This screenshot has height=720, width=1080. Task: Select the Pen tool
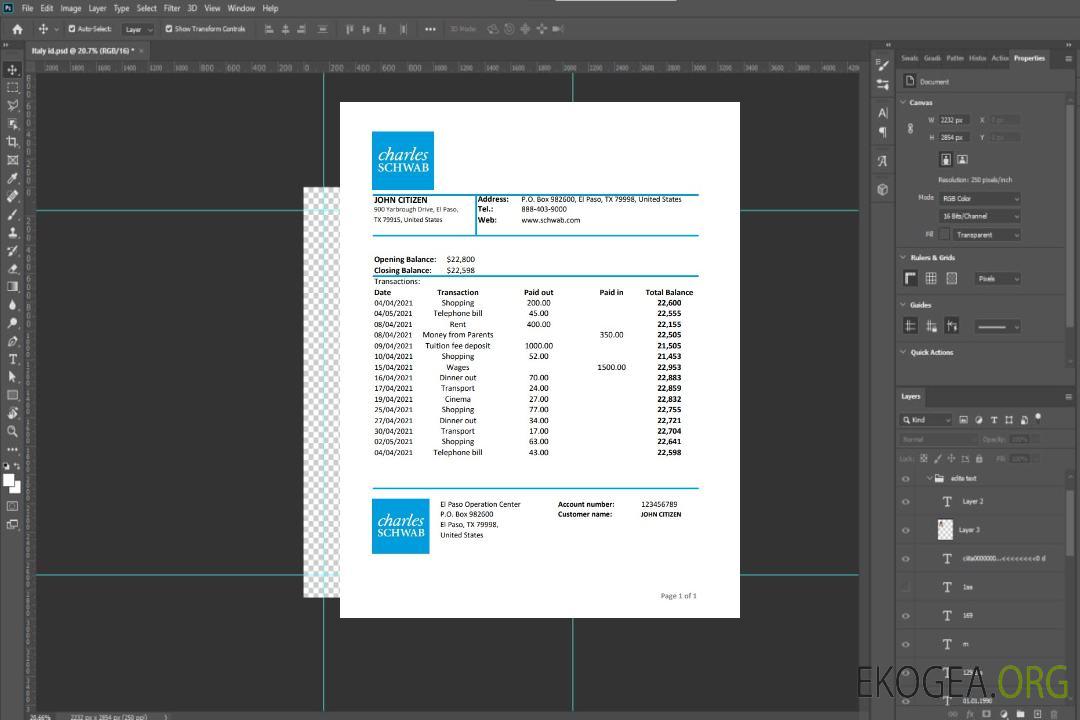click(12, 341)
